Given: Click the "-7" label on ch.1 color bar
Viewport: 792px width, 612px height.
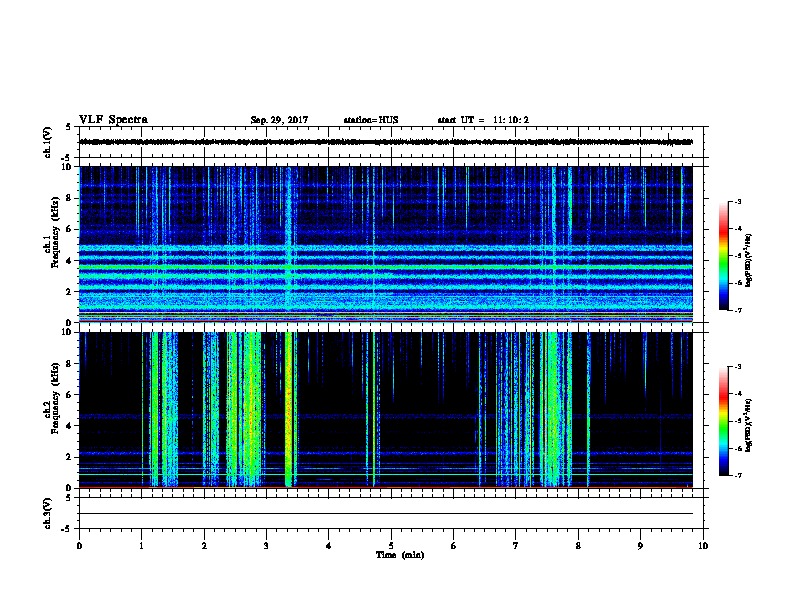Looking at the screenshot, I should [x=737, y=310].
